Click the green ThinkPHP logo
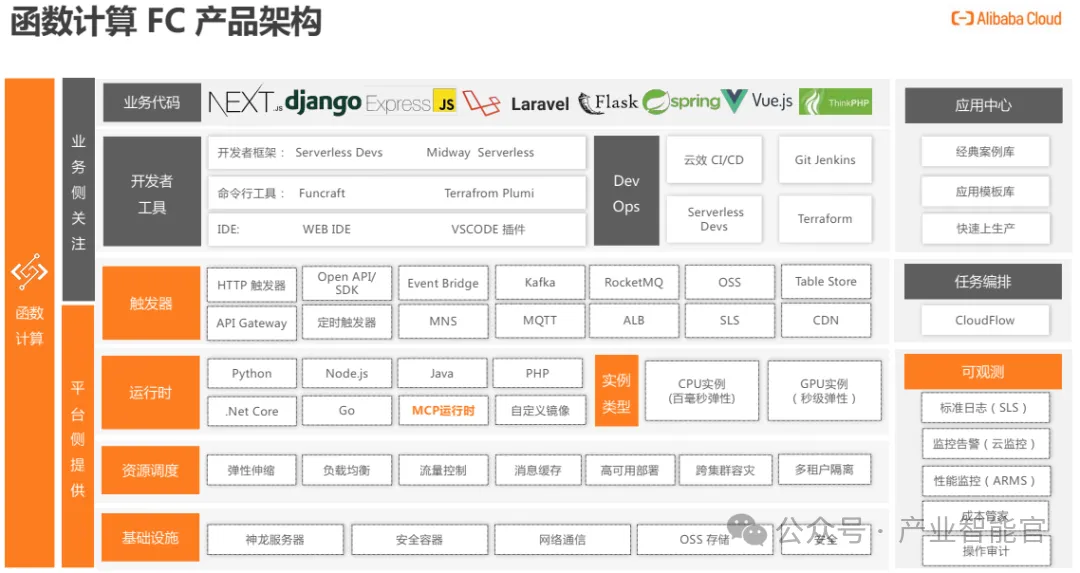Image resolution: width=1080 pixels, height=573 pixels. (x=835, y=102)
